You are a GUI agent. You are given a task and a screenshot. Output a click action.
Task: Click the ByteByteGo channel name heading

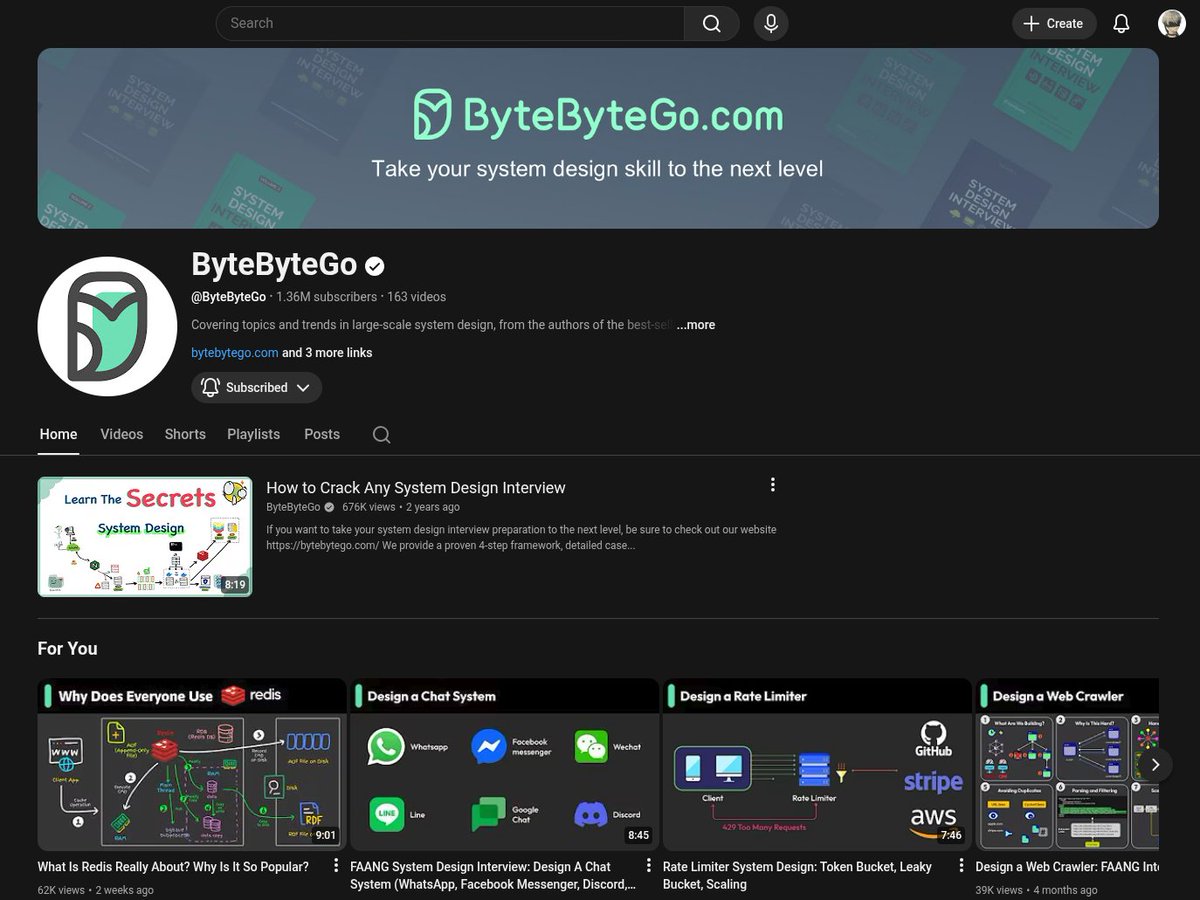click(x=274, y=265)
